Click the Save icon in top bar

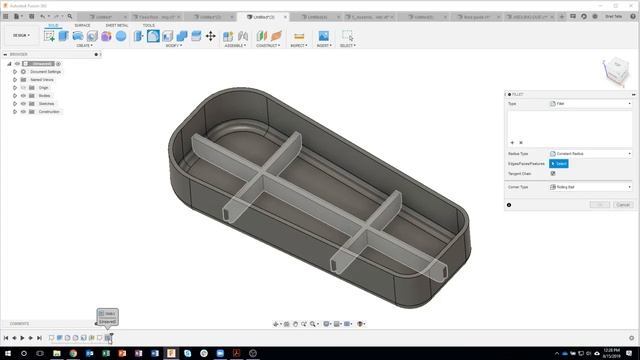click(x=31, y=16)
